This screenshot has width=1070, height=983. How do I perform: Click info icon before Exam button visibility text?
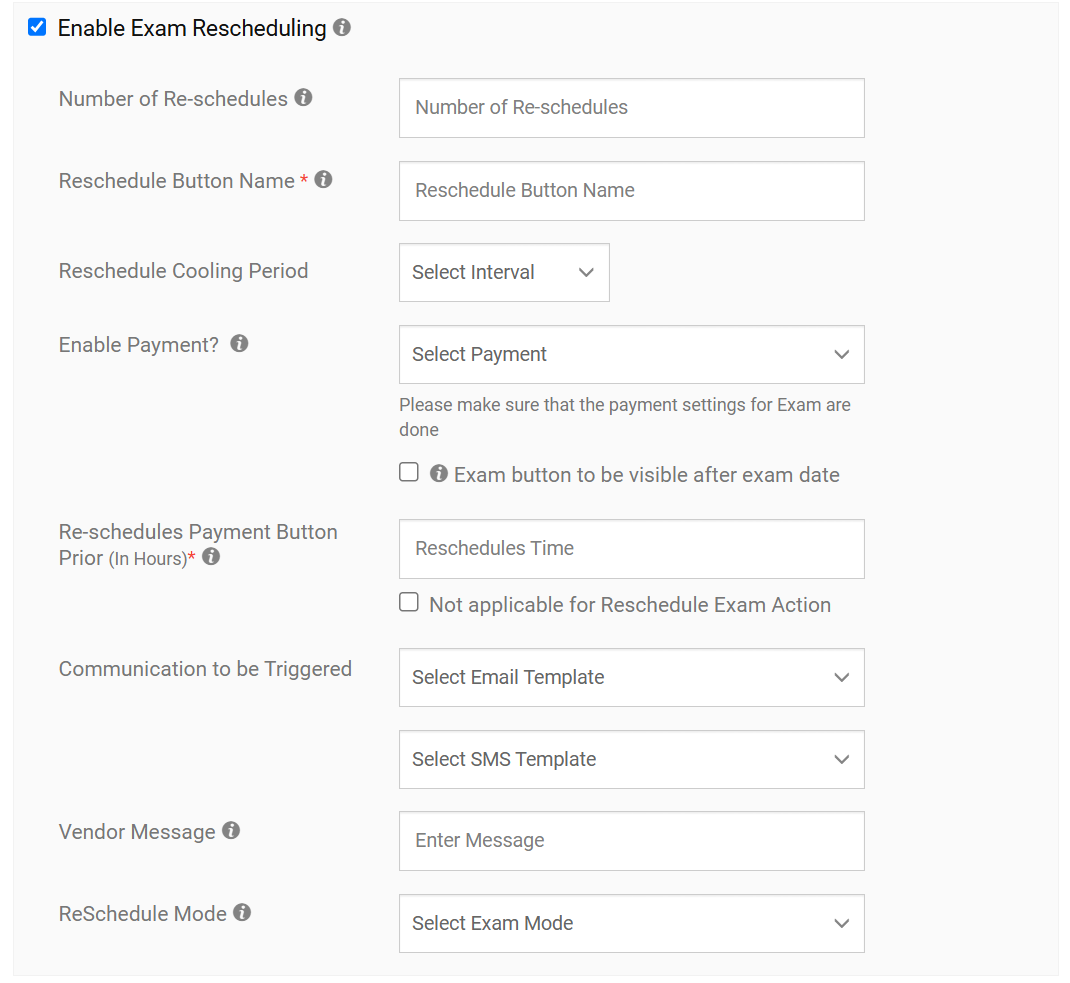click(x=438, y=474)
